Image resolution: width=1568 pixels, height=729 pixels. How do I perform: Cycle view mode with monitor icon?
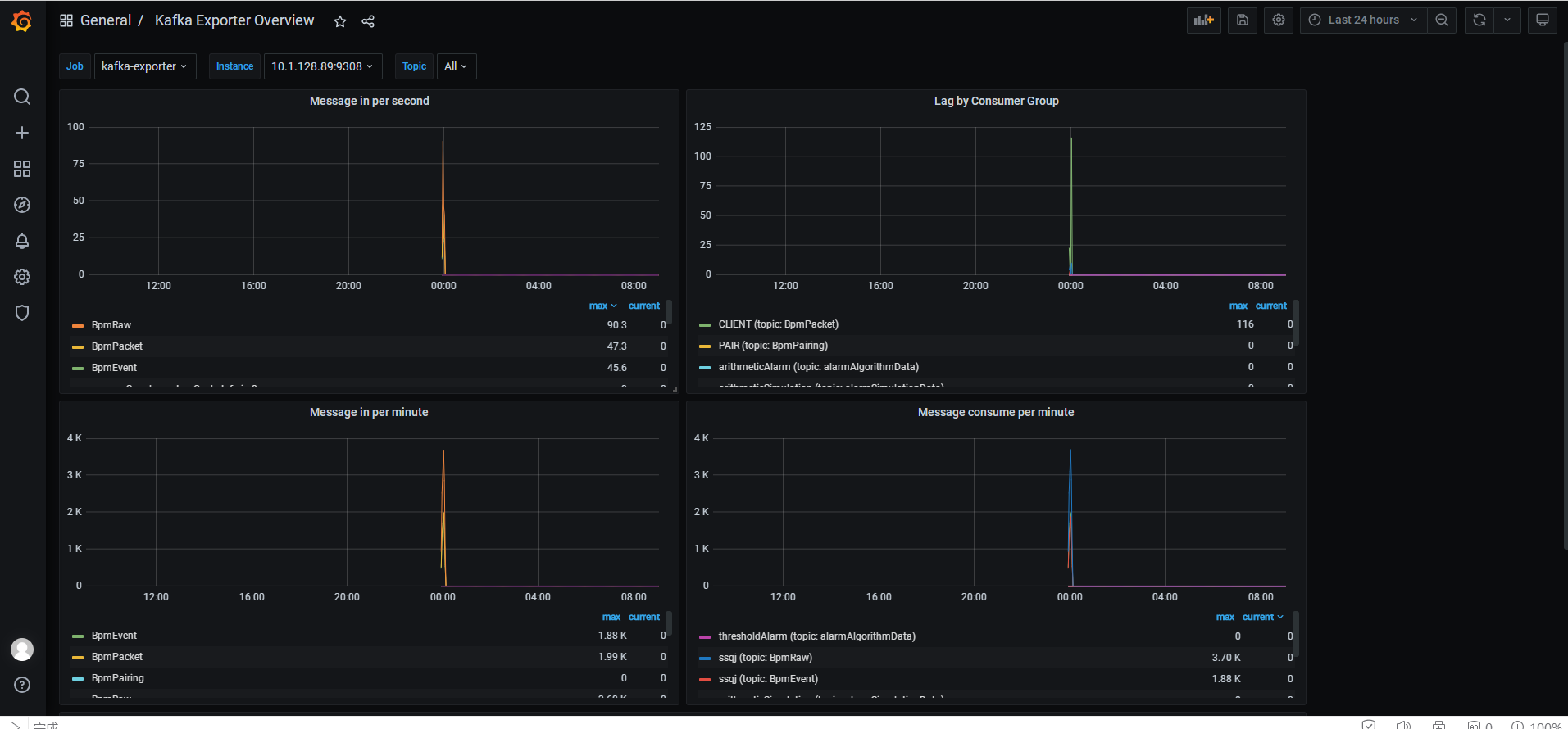(1543, 20)
